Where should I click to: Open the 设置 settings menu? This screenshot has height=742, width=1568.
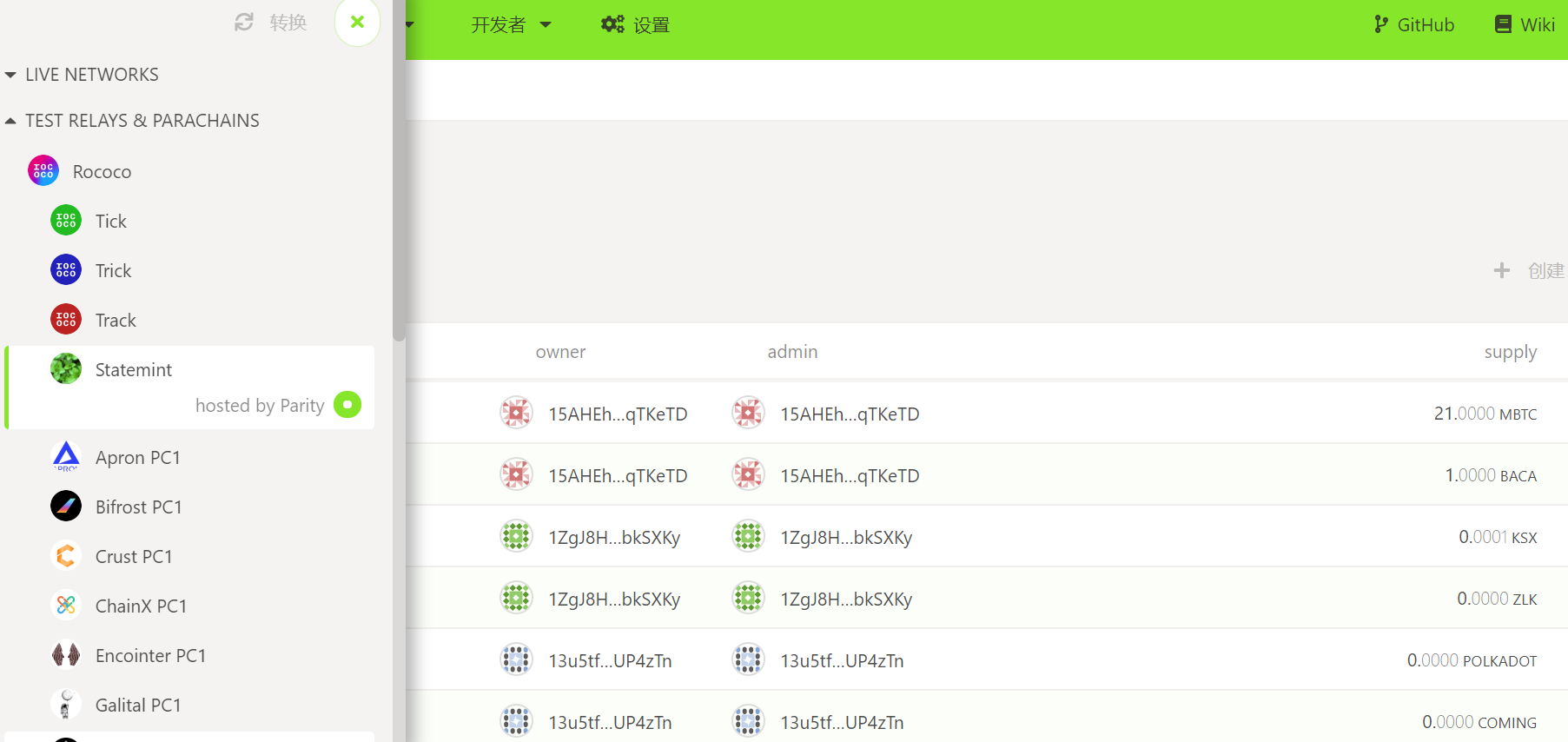[x=636, y=25]
